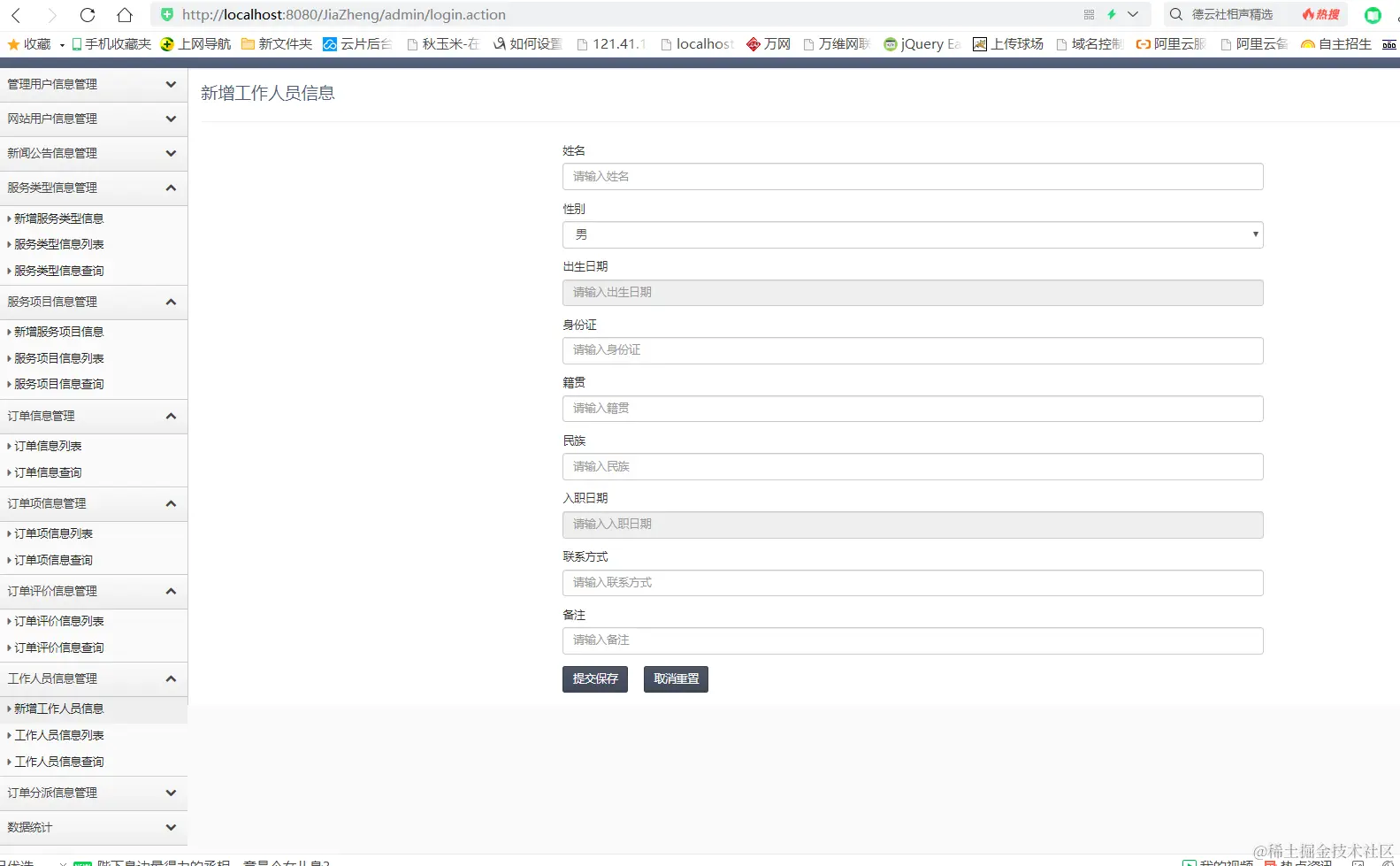This screenshot has width=1400, height=866.
Task: Open 工作人员信息查询 menu item
Action: tap(58, 762)
